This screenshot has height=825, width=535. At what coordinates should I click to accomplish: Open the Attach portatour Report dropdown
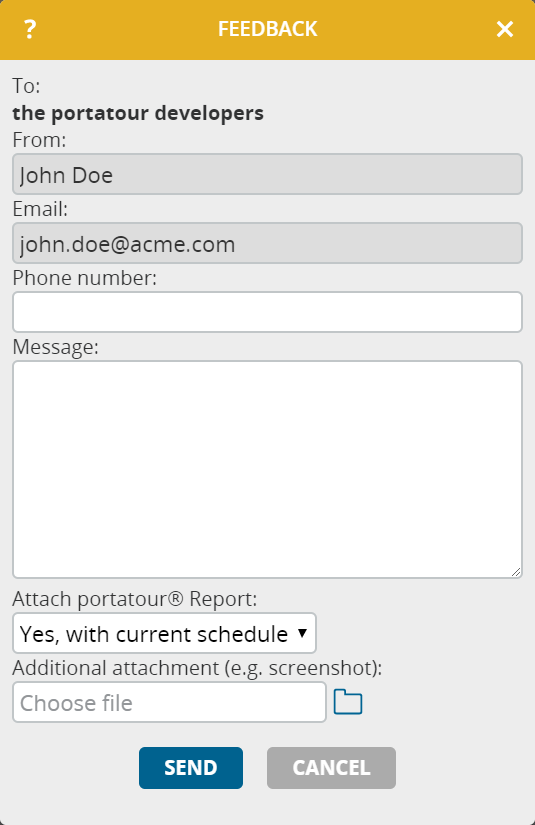tap(164, 633)
